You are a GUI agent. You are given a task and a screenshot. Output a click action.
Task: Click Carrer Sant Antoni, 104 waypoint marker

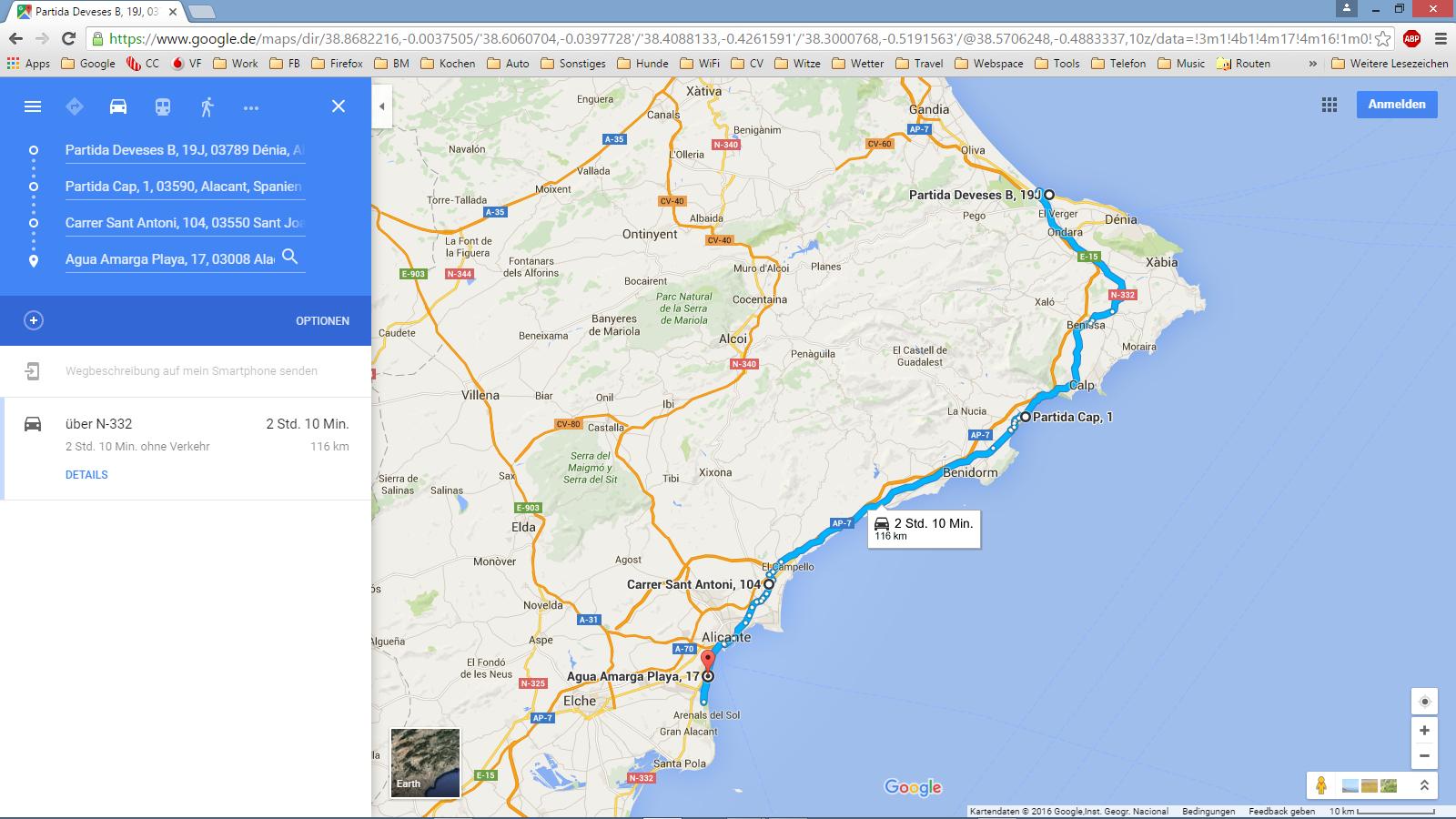point(769,584)
